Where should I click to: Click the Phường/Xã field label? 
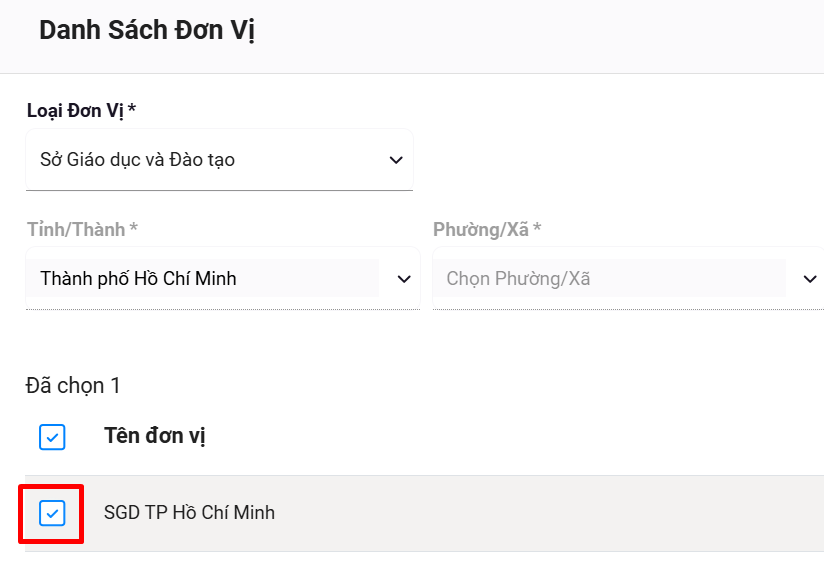pyautogui.click(x=480, y=229)
